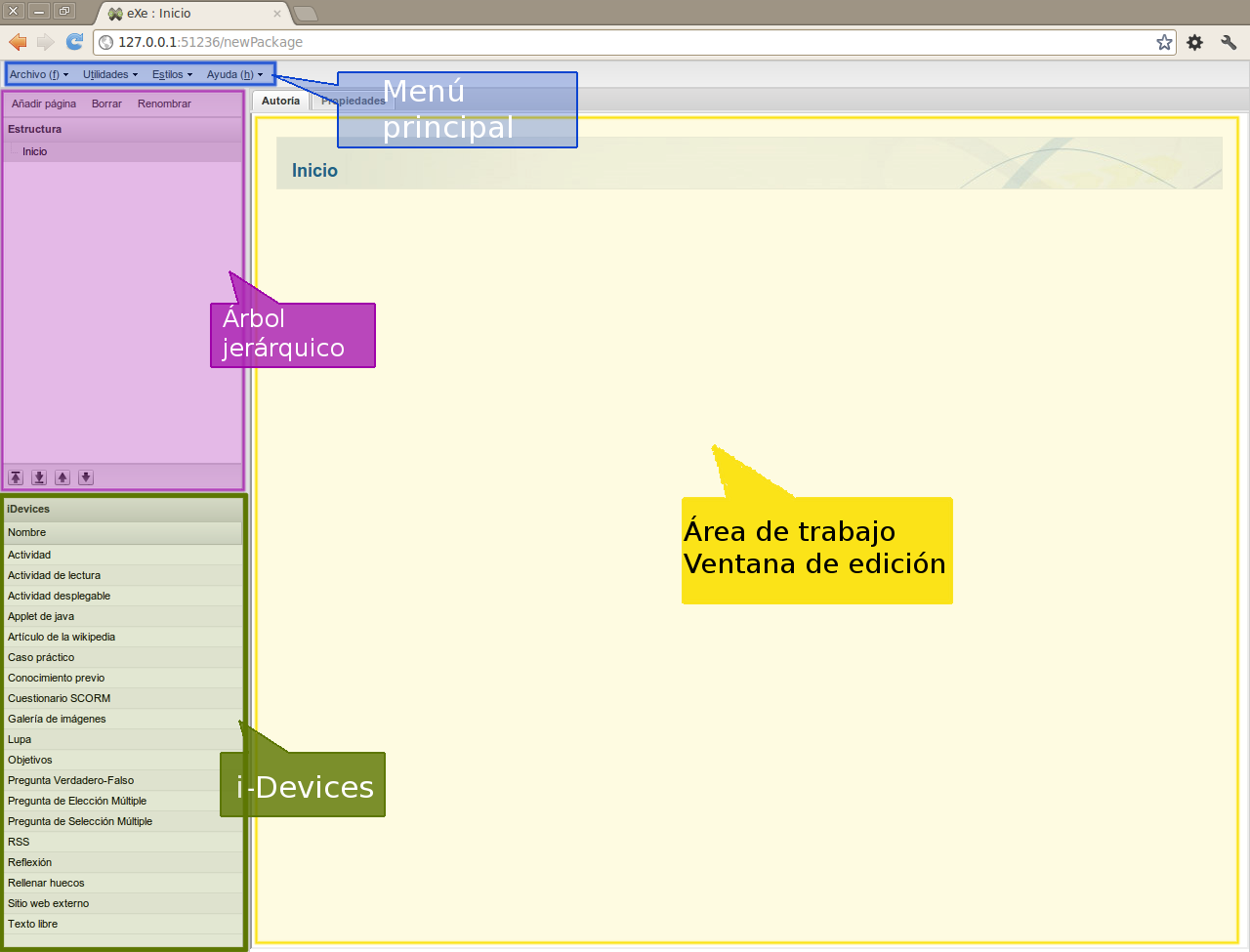Click the browser back arrow
Image resolution: width=1250 pixels, height=952 pixels.
click(18, 42)
